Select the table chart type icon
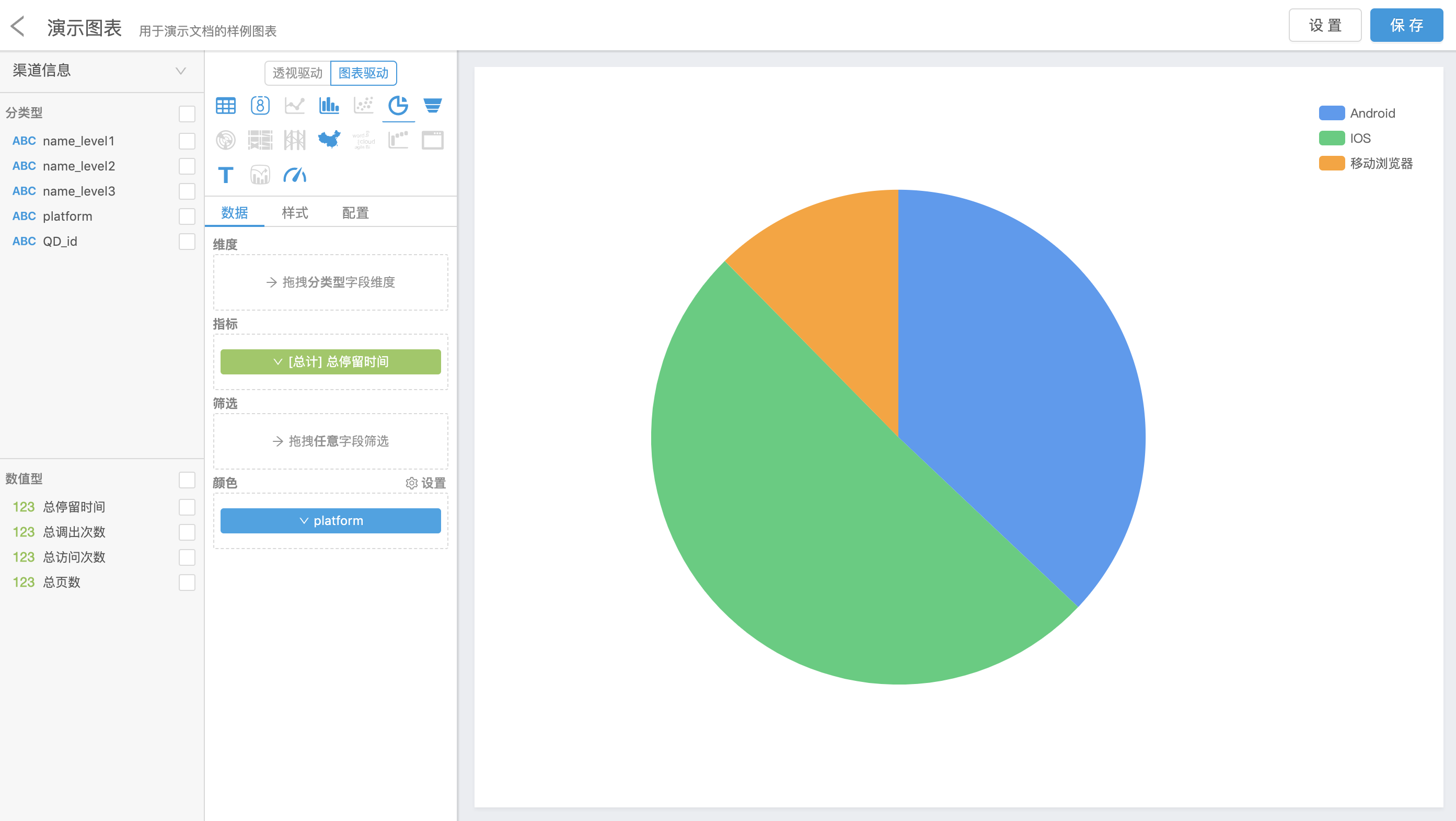Viewport: 1456px width, 821px height. tap(226, 106)
